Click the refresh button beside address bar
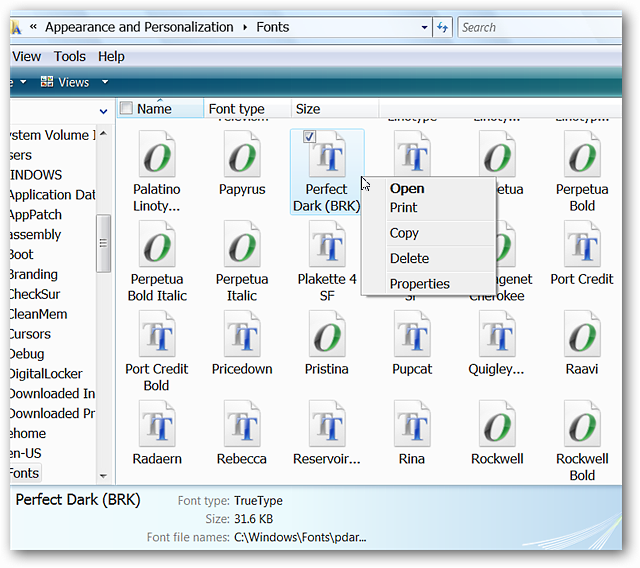640x568 pixels. coord(442,27)
